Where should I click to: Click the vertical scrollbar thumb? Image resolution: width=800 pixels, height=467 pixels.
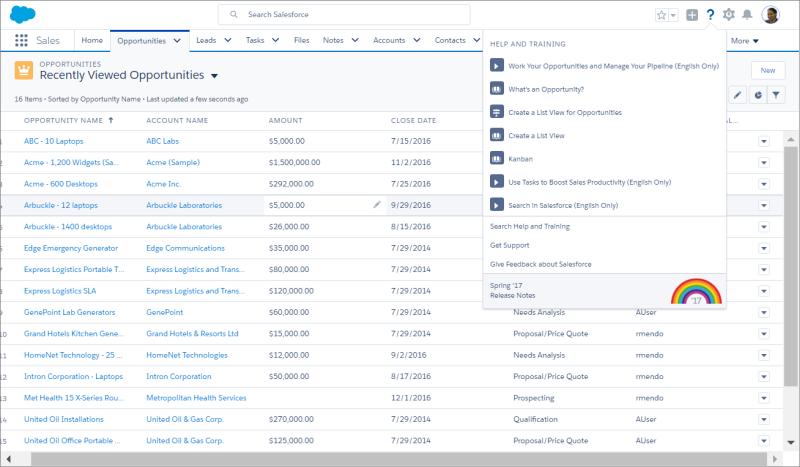click(790, 265)
